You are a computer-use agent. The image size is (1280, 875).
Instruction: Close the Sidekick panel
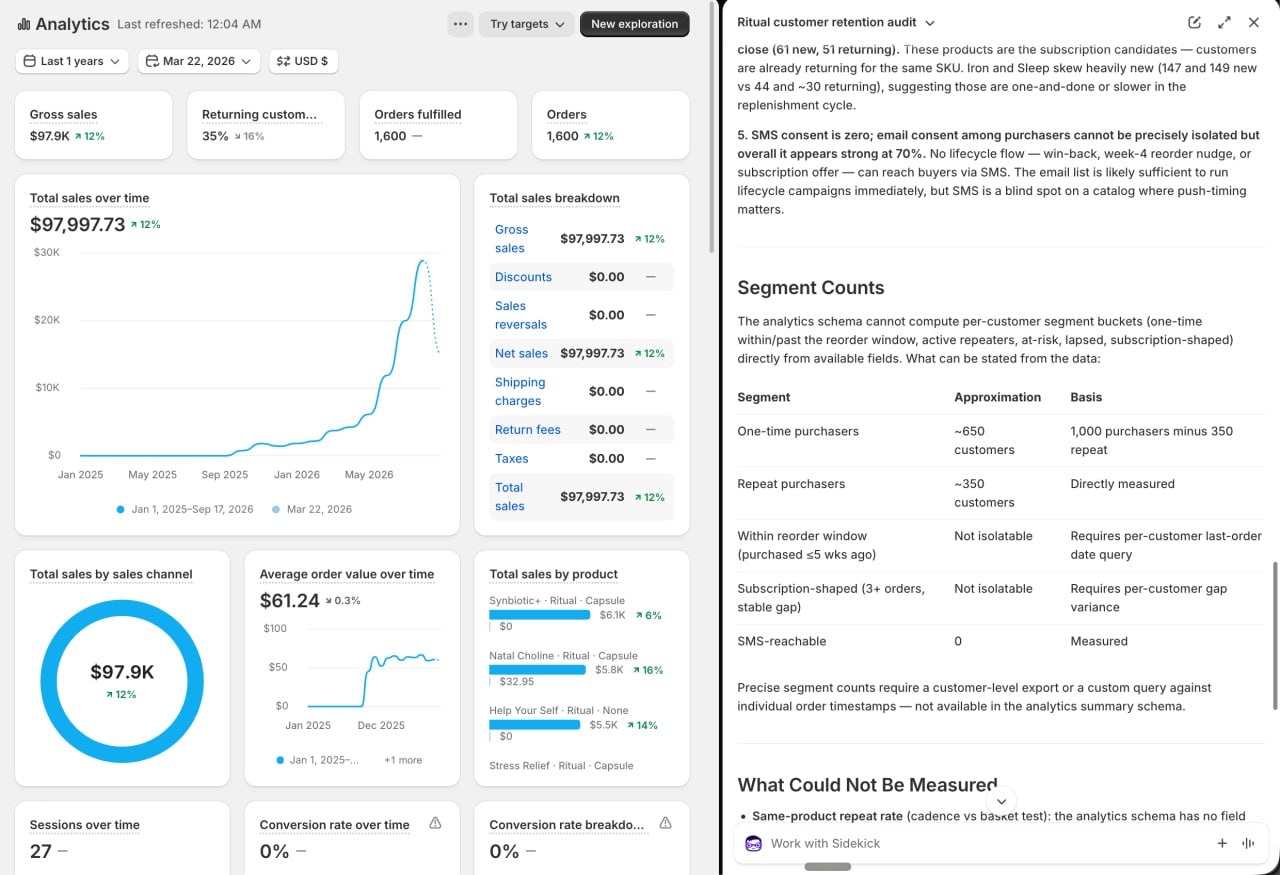pos(1253,22)
